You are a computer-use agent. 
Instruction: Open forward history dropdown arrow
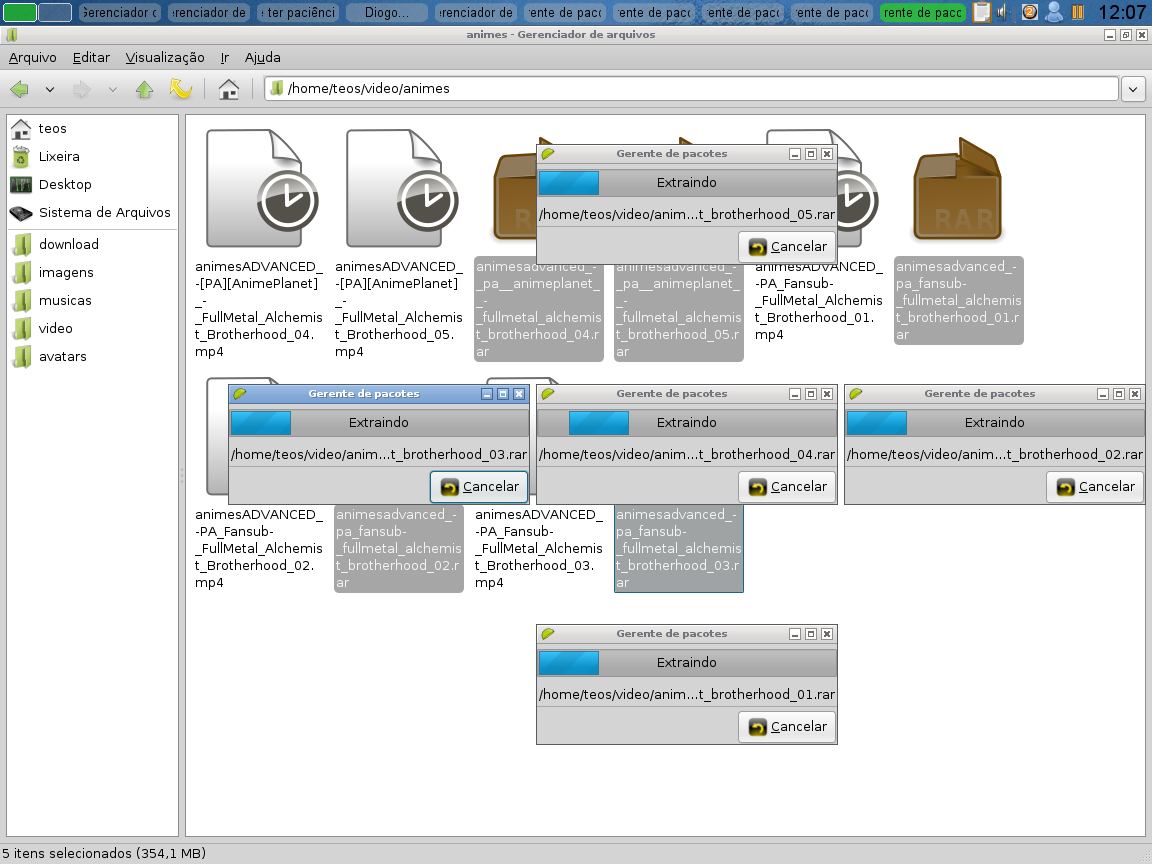pos(112,90)
